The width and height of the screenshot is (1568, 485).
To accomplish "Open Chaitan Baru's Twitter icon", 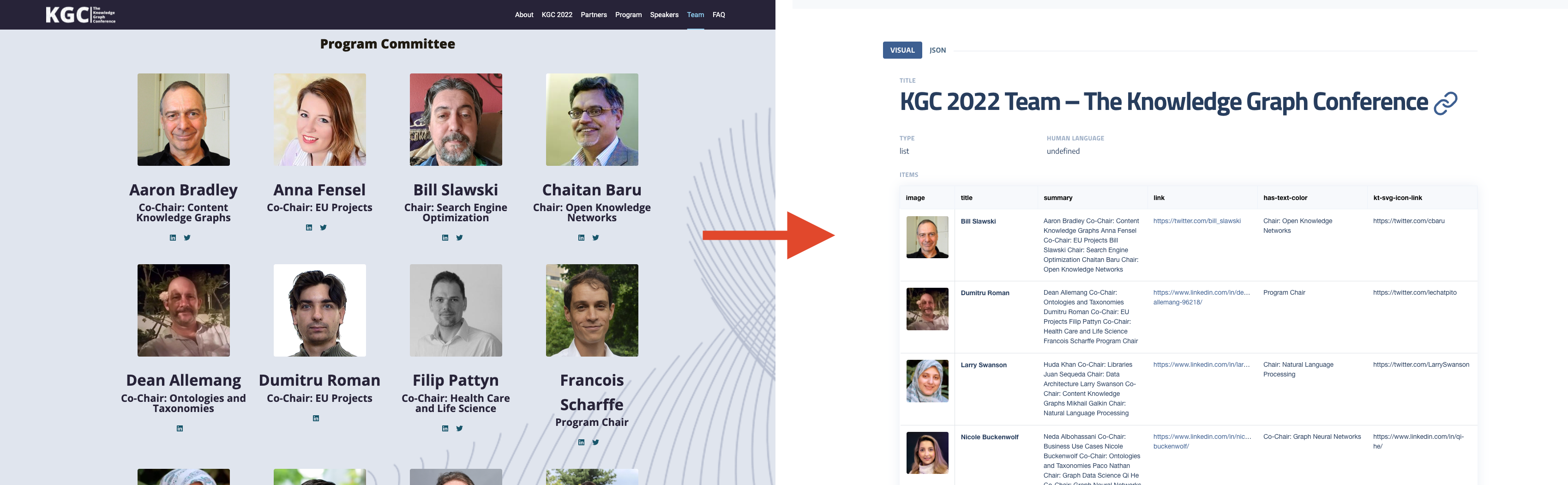I will pos(596,237).
